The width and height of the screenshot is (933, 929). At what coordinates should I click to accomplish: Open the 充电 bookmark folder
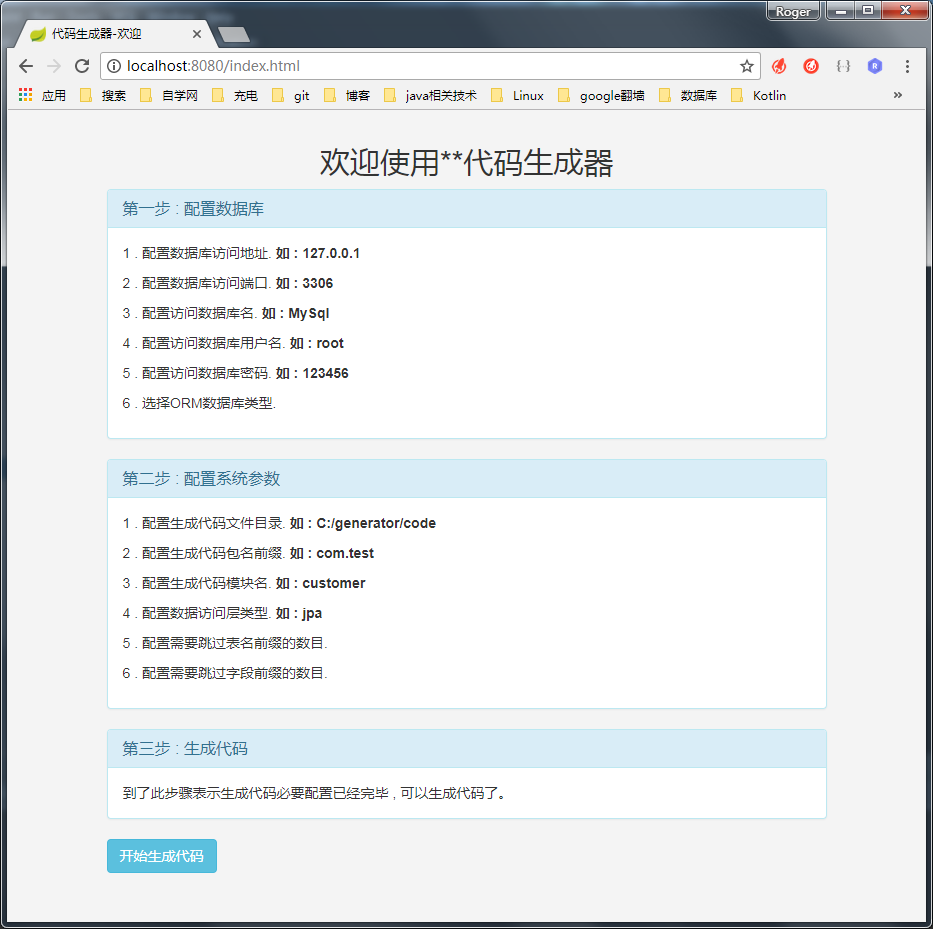[235, 95]
